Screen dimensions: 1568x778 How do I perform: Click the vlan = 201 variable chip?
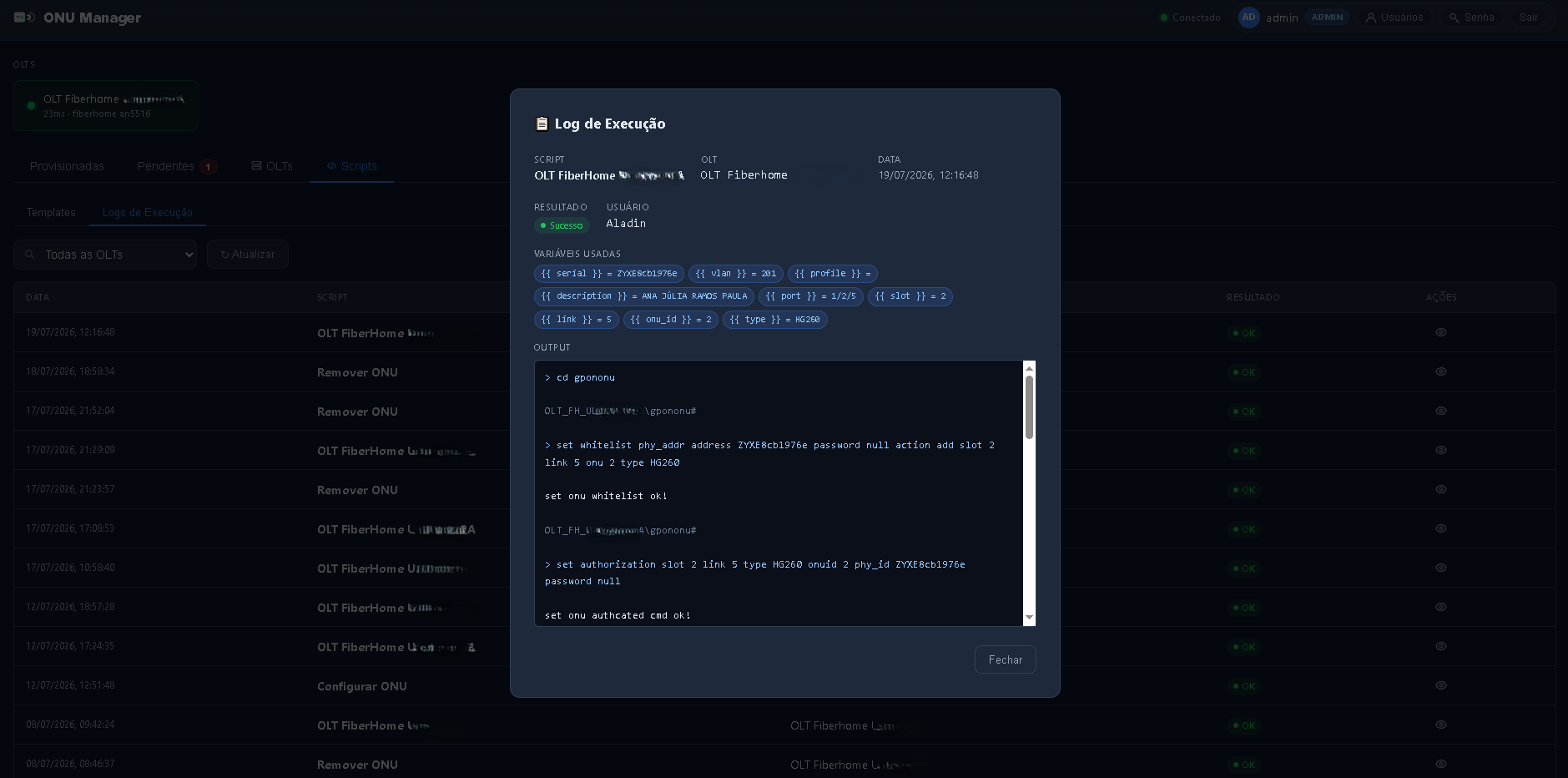tap(736, 274)
